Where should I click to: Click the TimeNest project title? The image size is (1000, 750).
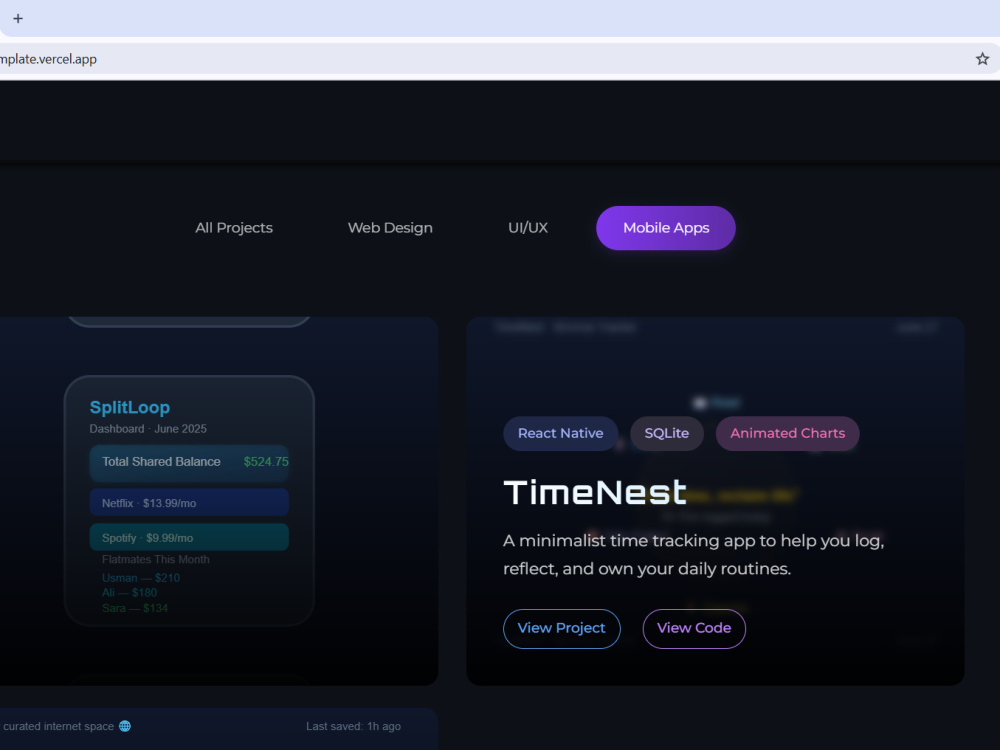[x=594, y=493]
